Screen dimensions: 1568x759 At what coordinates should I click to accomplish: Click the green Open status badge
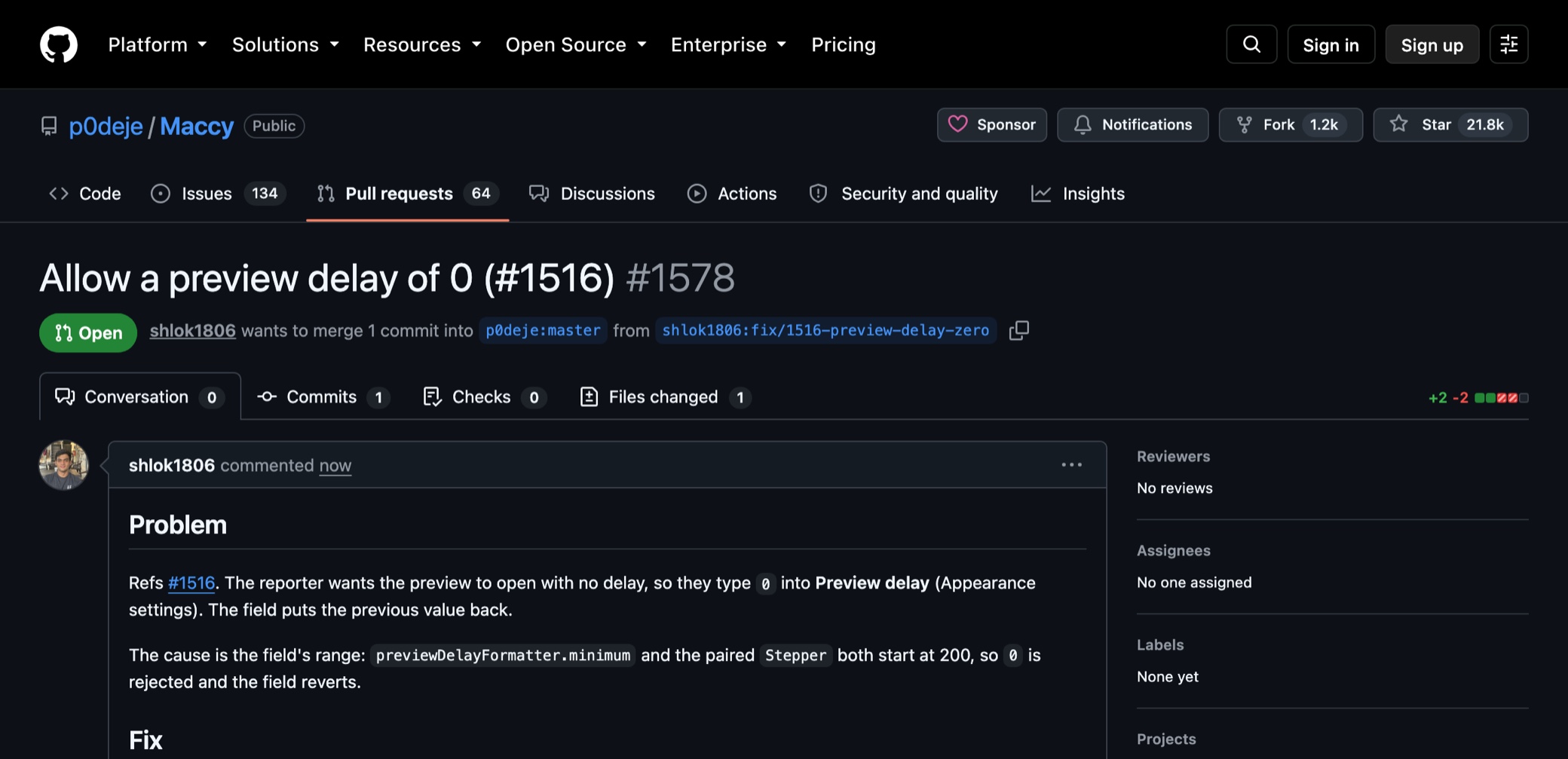click(x=88, y=332)
